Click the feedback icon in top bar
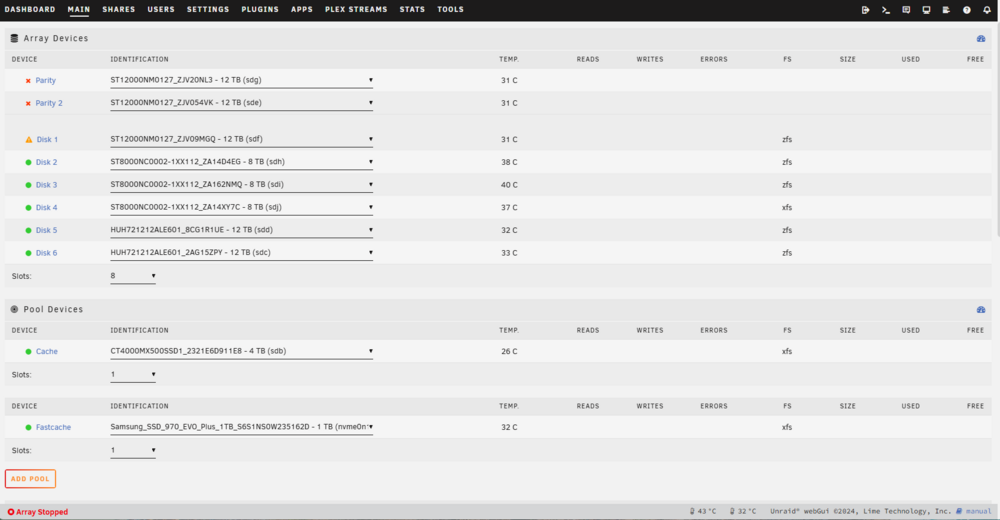 pos(906,10)
